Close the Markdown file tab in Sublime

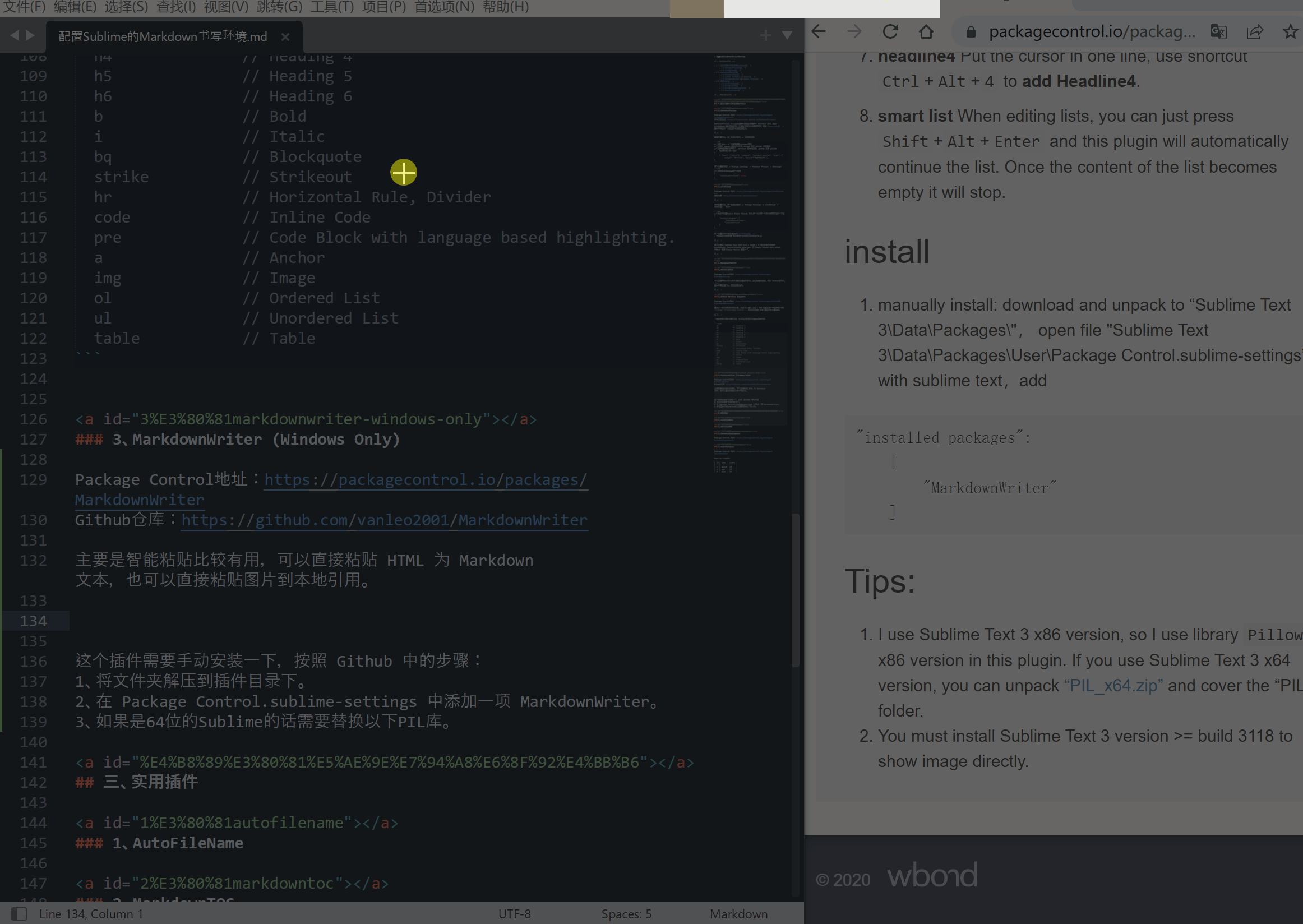[x=285, y=37]
